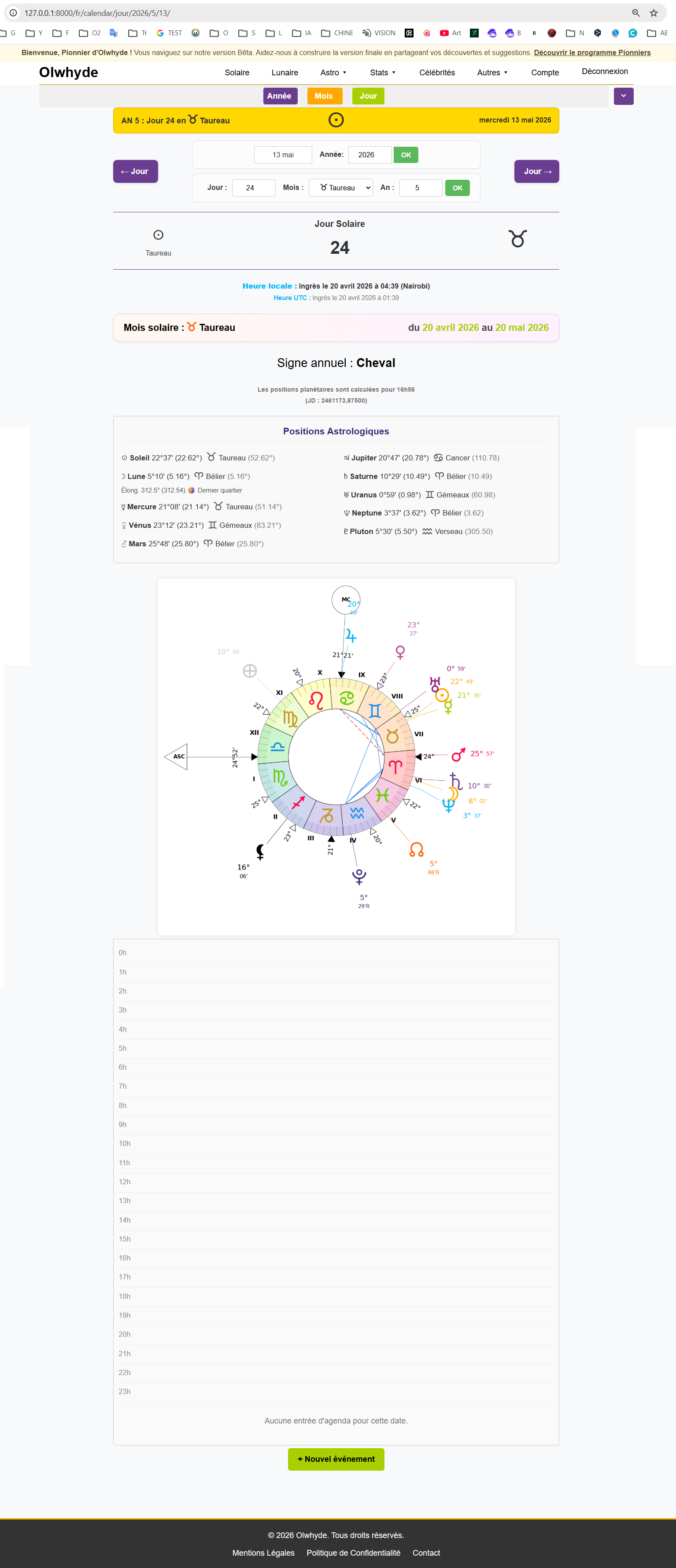
Task: Open Découvrir le programme Pionniers link
Action: click(x=592, y=53)
